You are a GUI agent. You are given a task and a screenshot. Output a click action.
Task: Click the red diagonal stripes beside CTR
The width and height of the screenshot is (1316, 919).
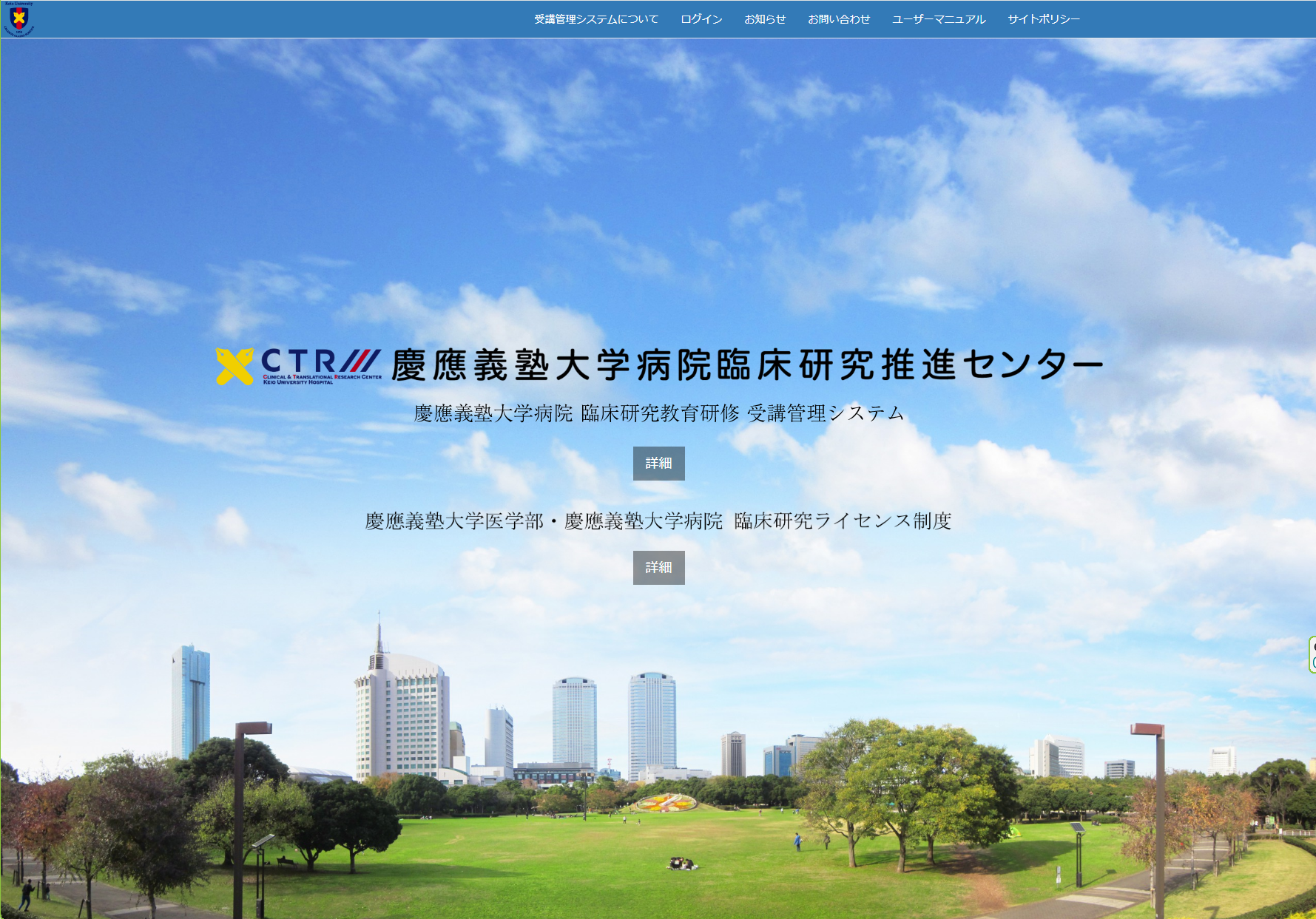pyautogui.click(x=361, y=361)
